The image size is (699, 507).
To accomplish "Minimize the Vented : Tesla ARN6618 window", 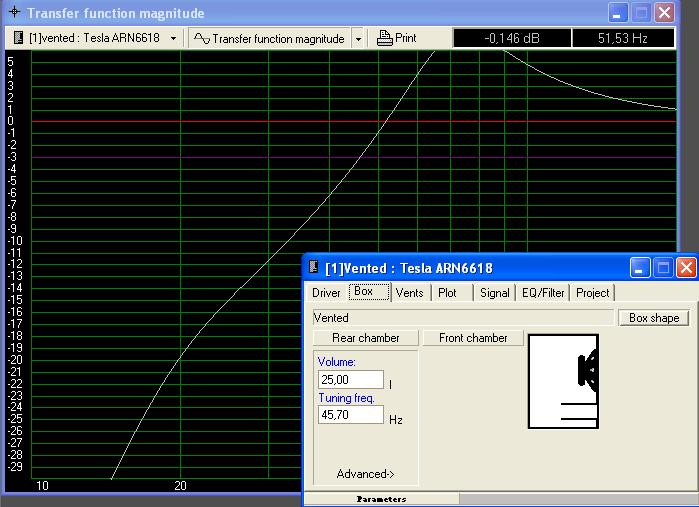I will tap(640, 268).
